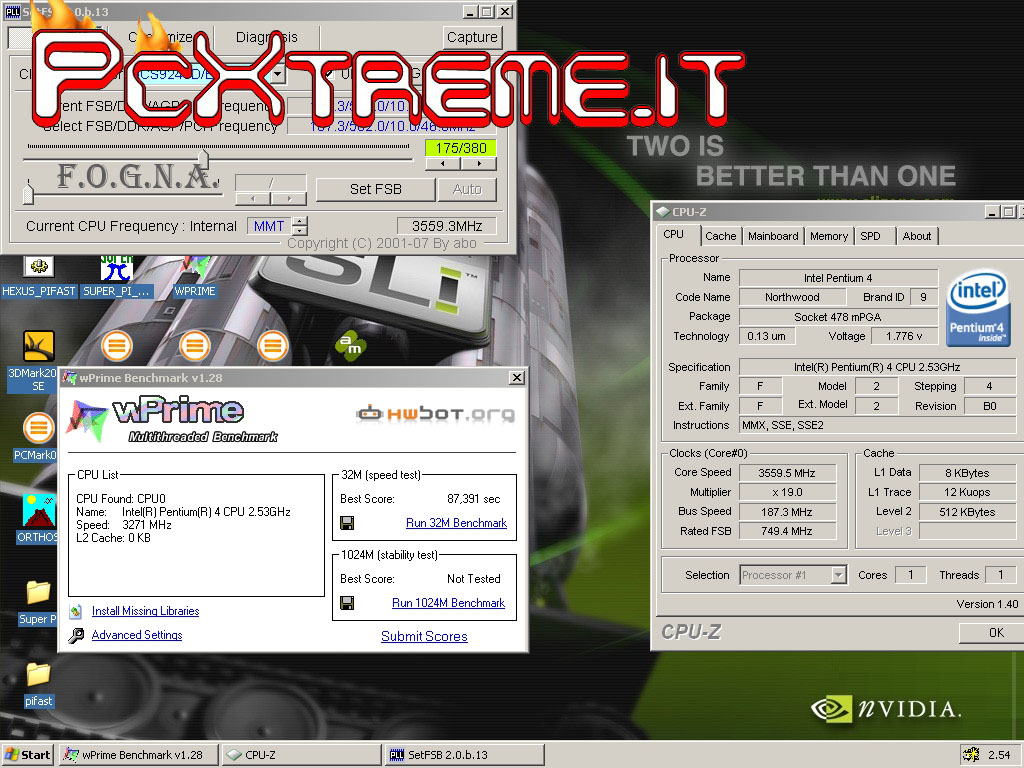This screenshot has width=1024, height=768.
Task: Click the green 175/380 value field
Action: tap(460, 148)
